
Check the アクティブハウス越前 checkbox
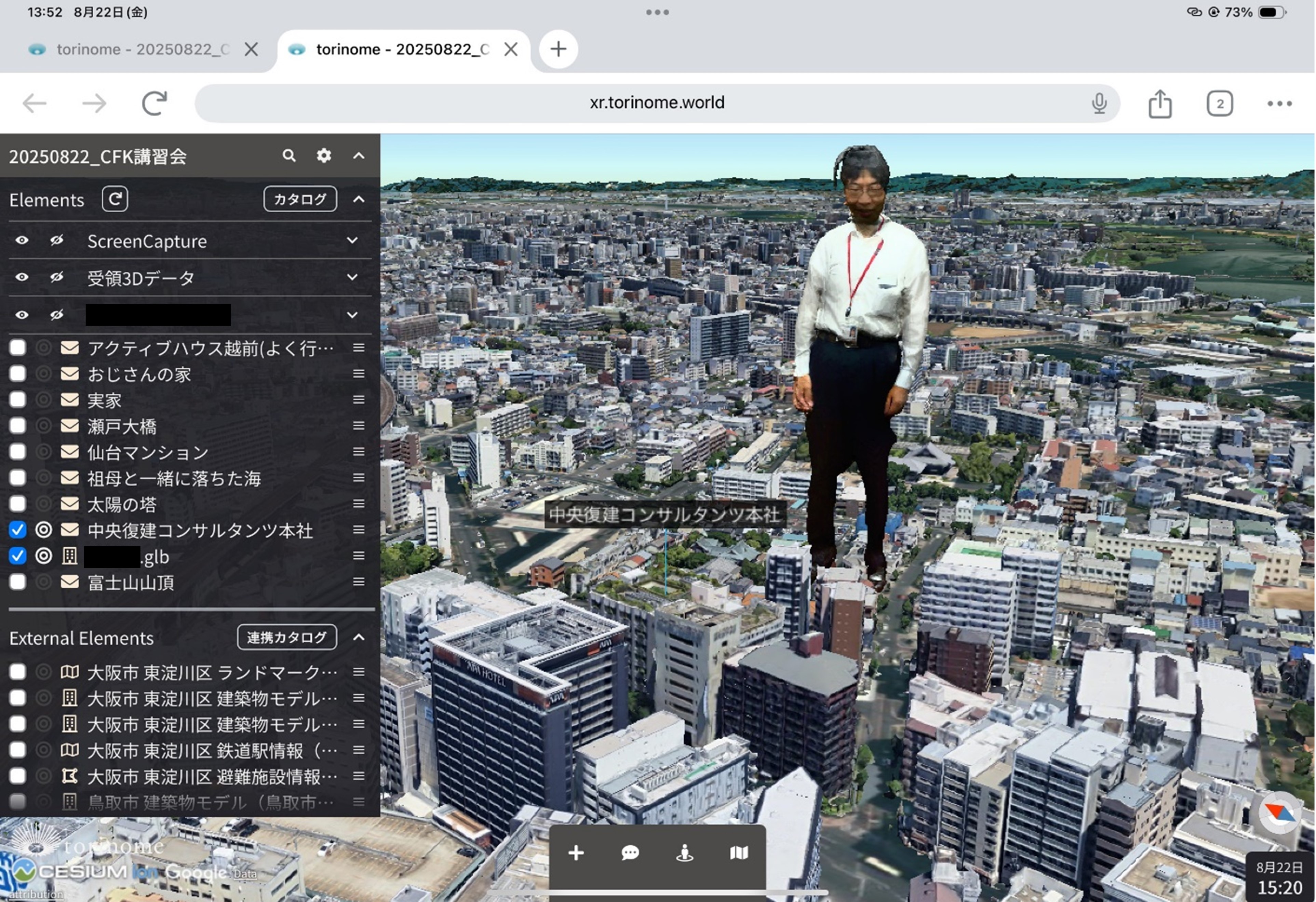click(x=17, y=347)
